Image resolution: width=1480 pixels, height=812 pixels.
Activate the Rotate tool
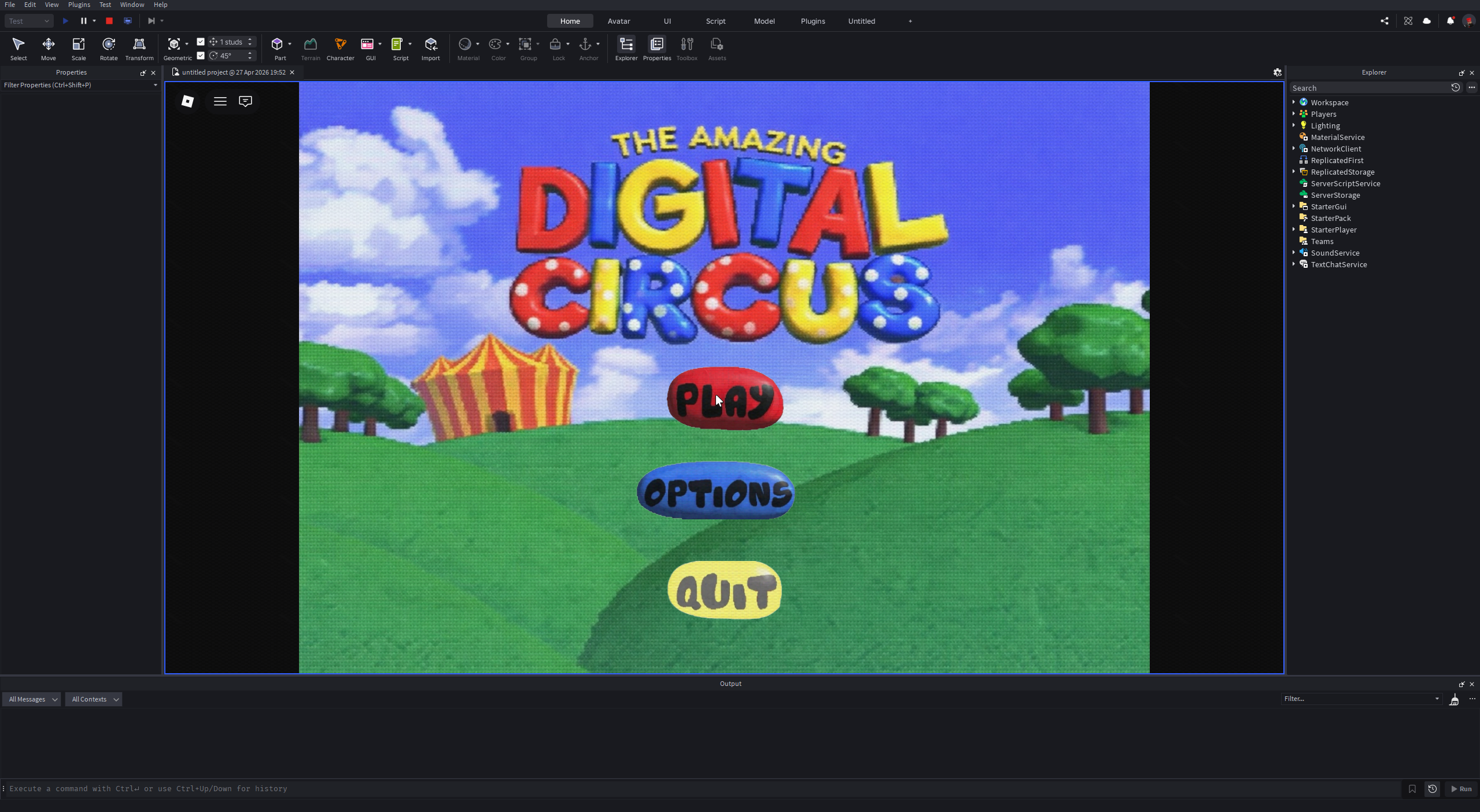(x=109, y=49)
